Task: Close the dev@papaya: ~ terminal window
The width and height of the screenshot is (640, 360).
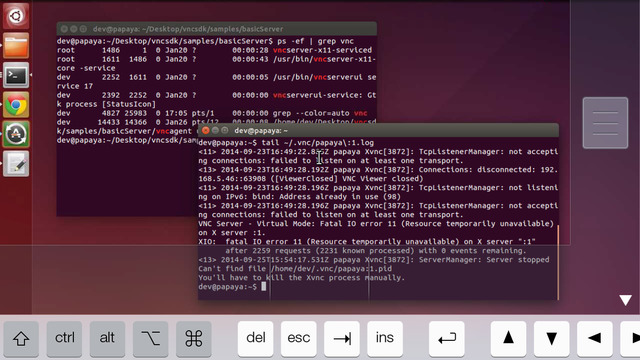Action: pyautogui.click(x=206, y=130)
